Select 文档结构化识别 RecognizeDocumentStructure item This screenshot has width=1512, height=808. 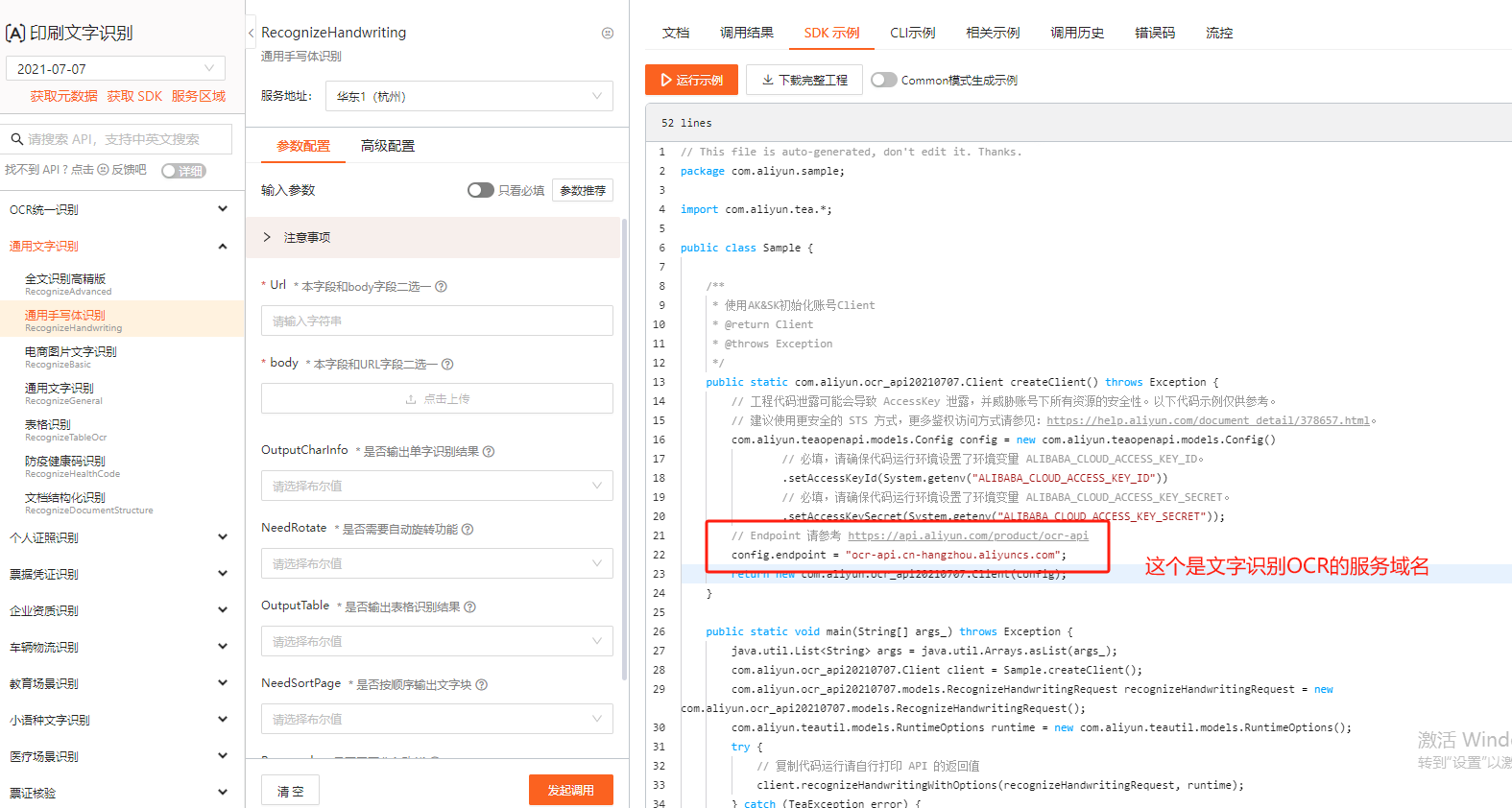tap(122, 503)
